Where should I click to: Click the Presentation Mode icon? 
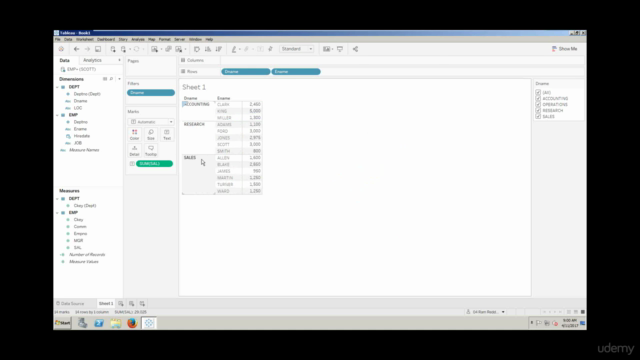click(340, 49)
